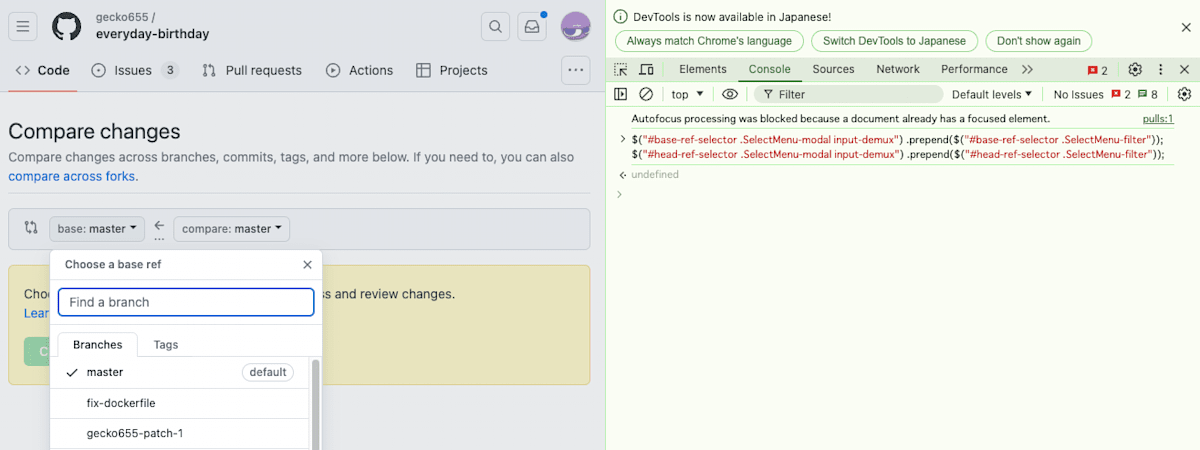The height and width of the screenshot is (450, 1200).
Task: Open the gecko655 owner link
Action: (121, 17)
